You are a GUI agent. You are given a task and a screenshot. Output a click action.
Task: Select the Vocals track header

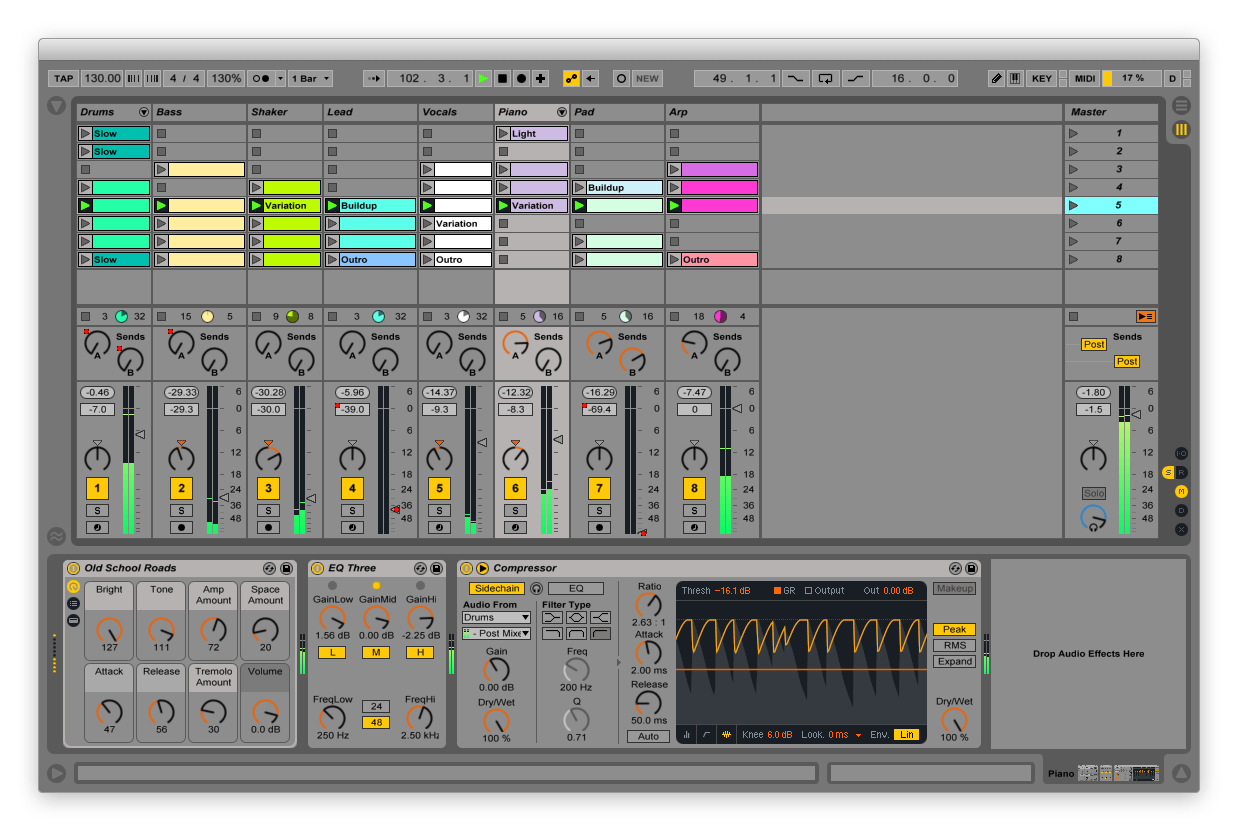click(455, 112)
